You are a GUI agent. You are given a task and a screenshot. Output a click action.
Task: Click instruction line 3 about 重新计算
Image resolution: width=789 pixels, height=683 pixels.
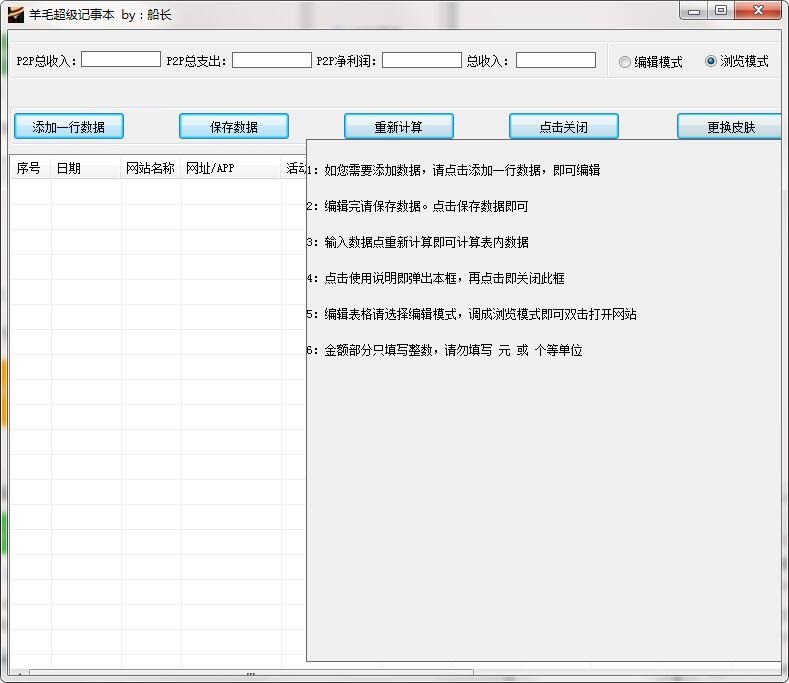418,242
